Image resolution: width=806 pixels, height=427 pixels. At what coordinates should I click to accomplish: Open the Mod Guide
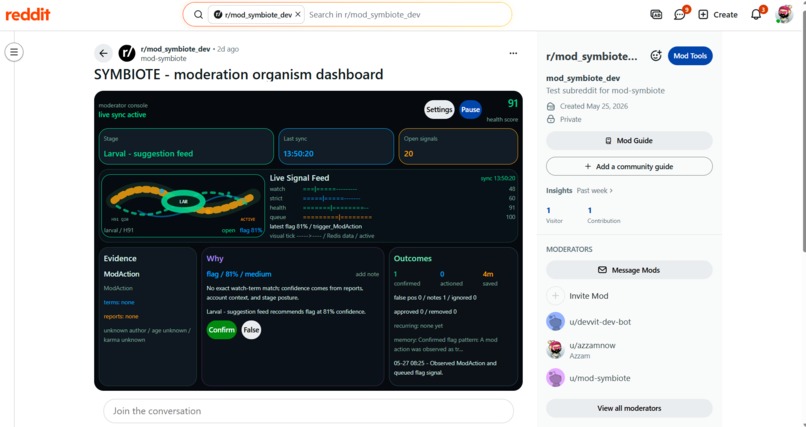[x=629, y=140]
